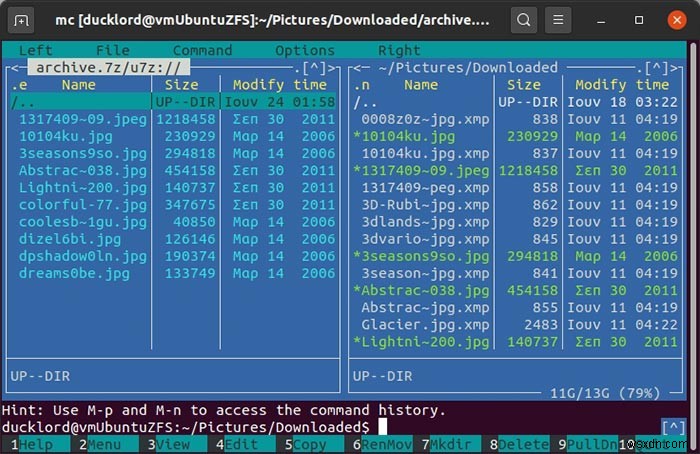The width and height of the screenshot is (700, 454).
Task: Click 2Menu function key
Action: coord(104,445)
